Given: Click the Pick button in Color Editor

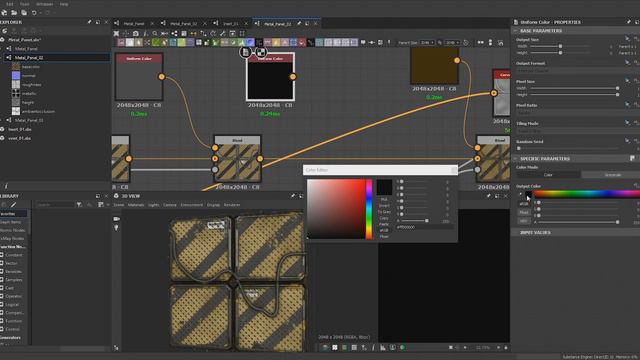Looking at the screenshot, I should tap(384, 200).
